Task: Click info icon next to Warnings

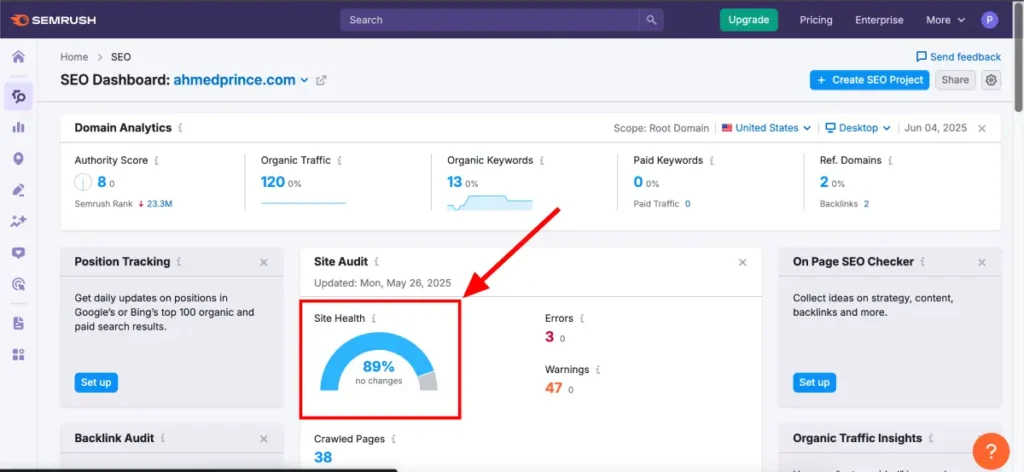Action: coord(598,370)
